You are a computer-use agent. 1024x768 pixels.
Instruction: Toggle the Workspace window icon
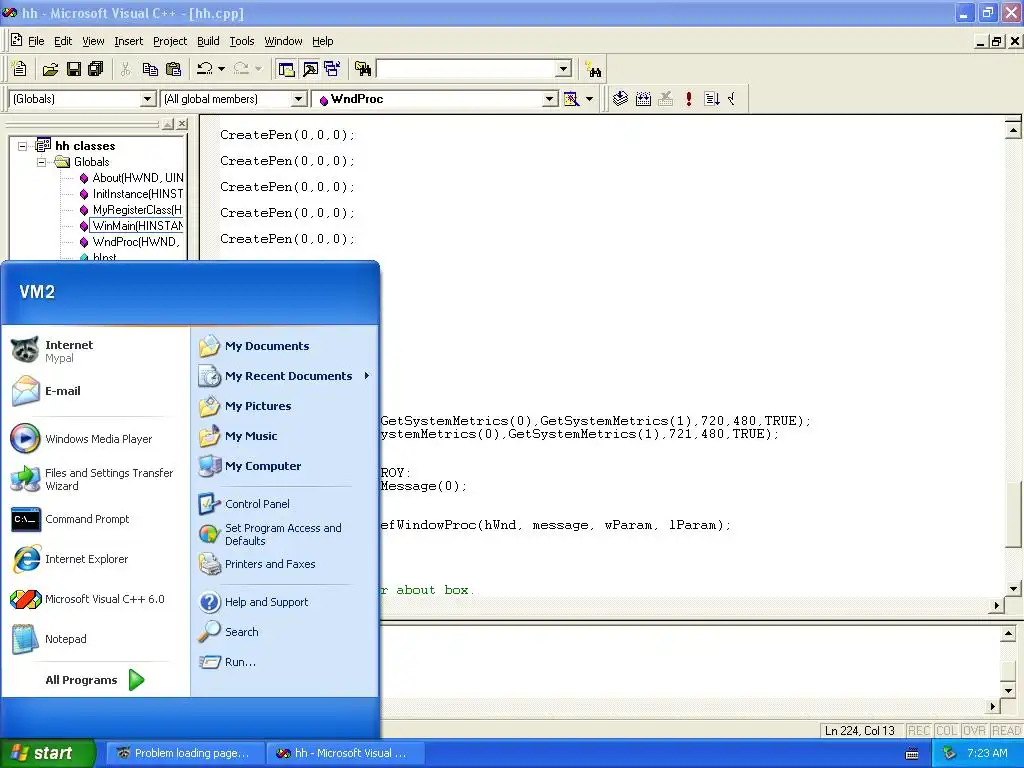click(286, 69)
